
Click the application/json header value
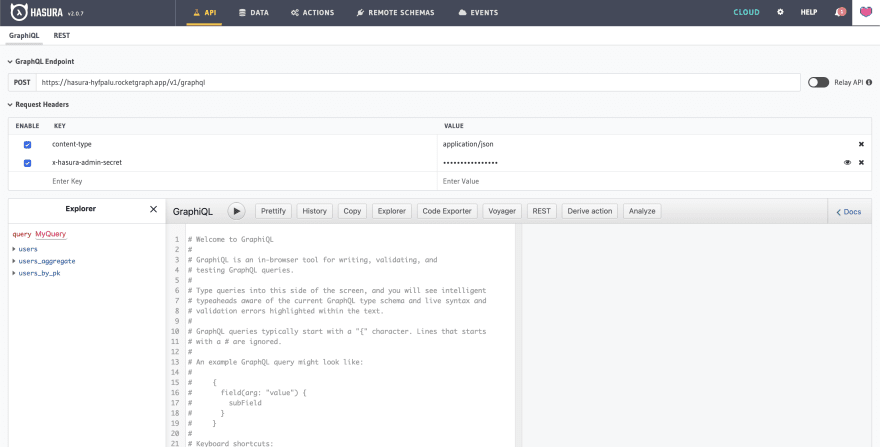(468, 144)
